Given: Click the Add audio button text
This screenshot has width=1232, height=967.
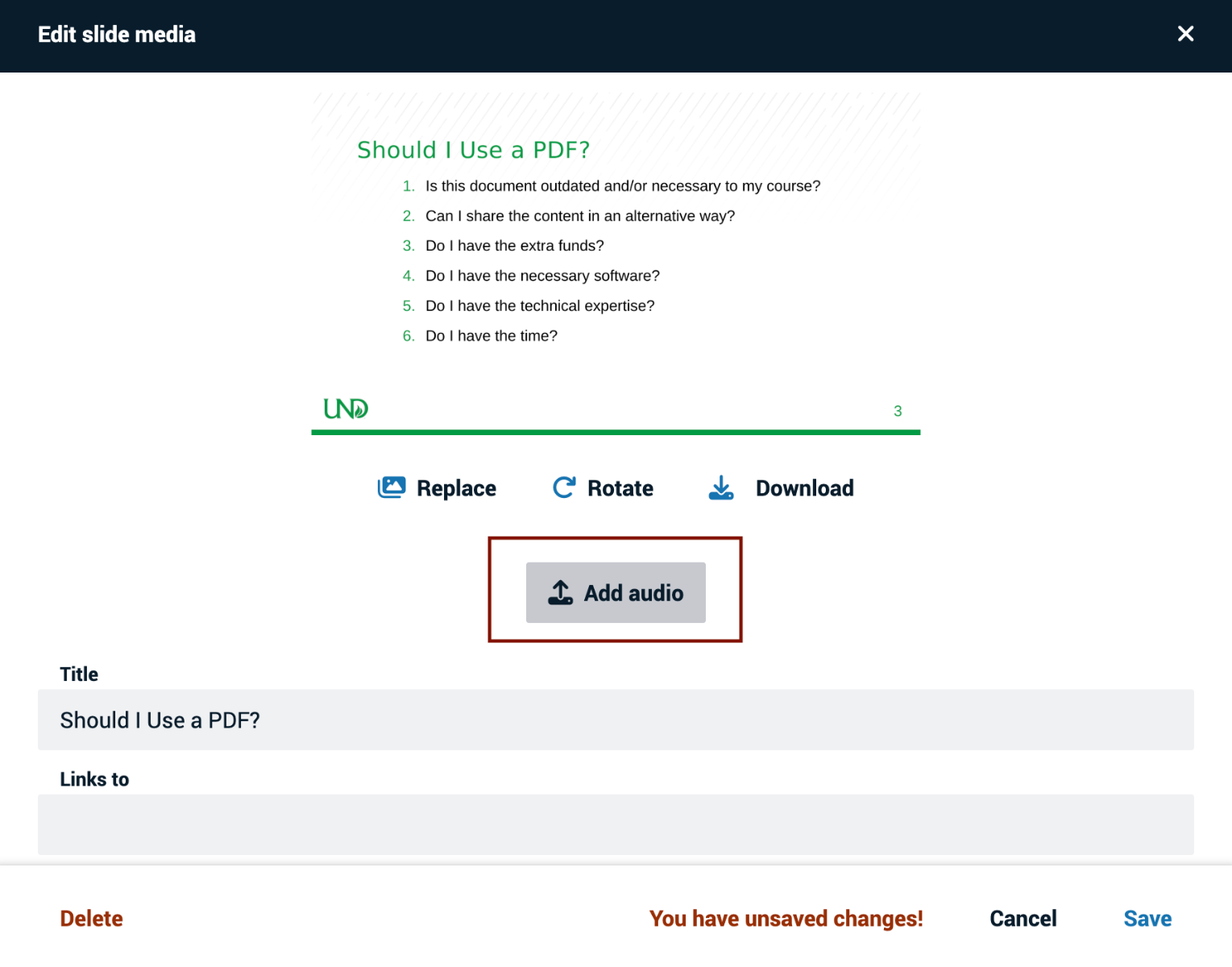Looking at the screenshot, I should tap(633, 593).
